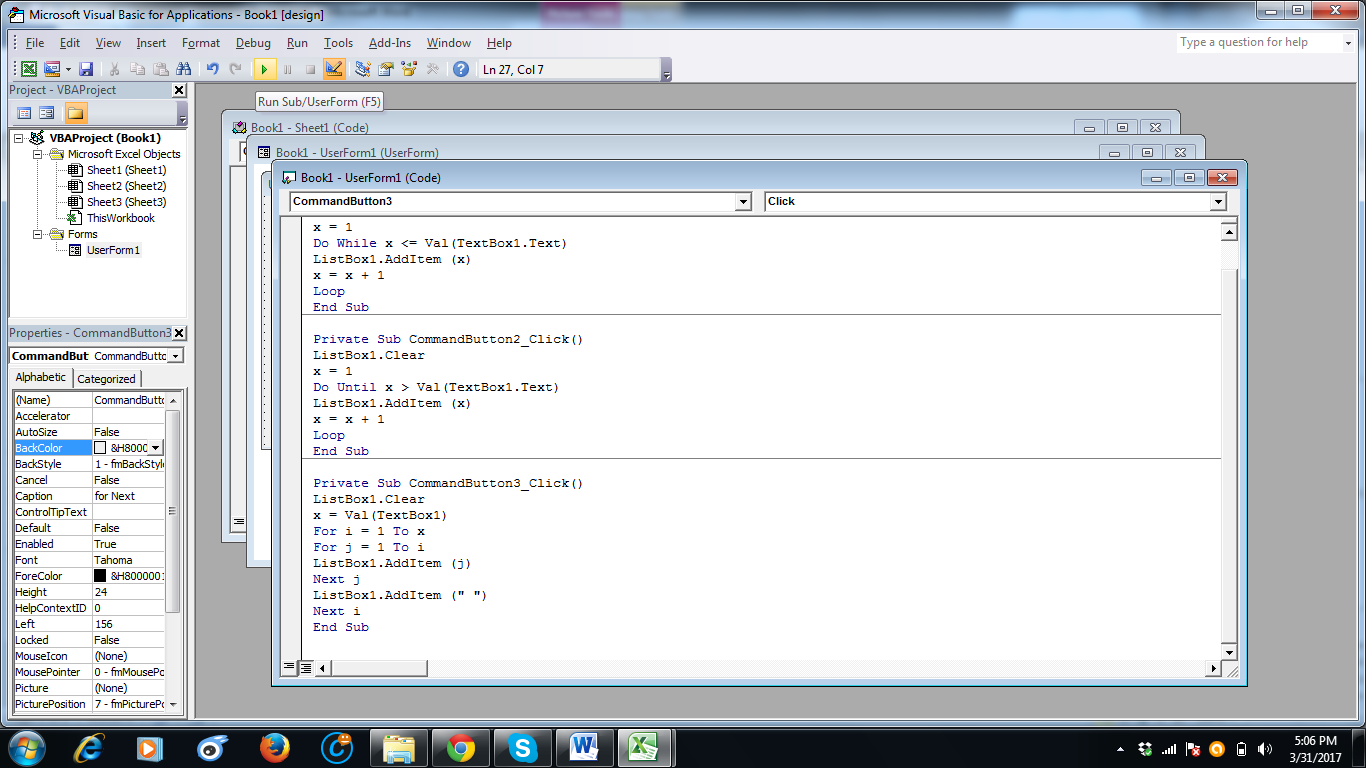Show the Toolbox with the hammer-wrench icon
Image resolution: width=1366 pixels, height=768 pixels.
pyautogui.click(x=432, y=69)
